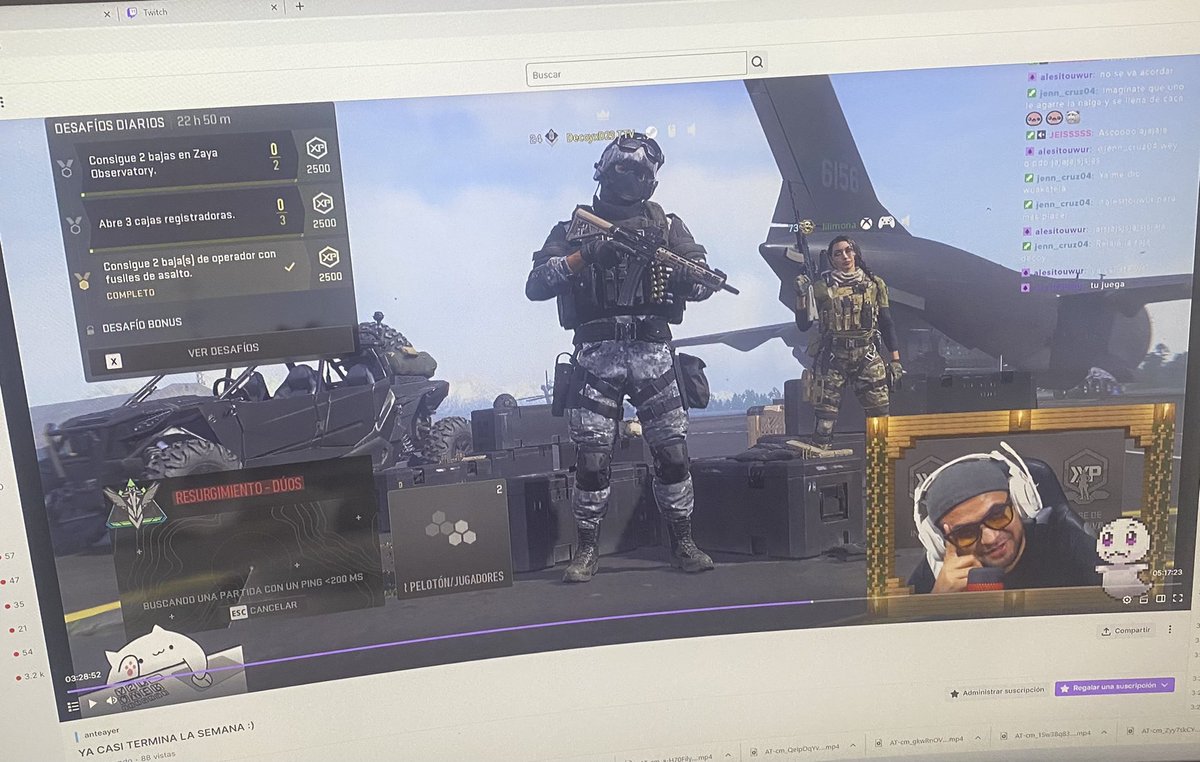Open video player settings gear
The height and width of the screenshot is (762, 1200).
pos(1127,600)
